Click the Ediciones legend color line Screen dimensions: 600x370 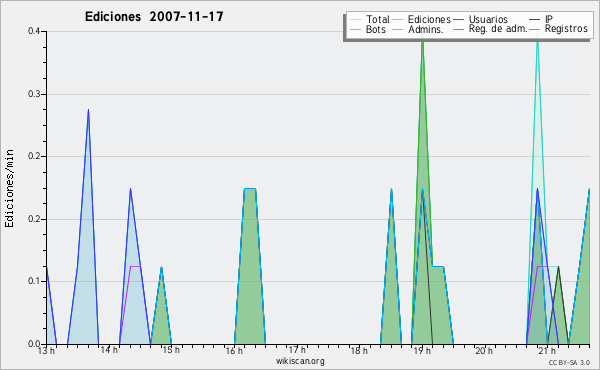point(398,20)
